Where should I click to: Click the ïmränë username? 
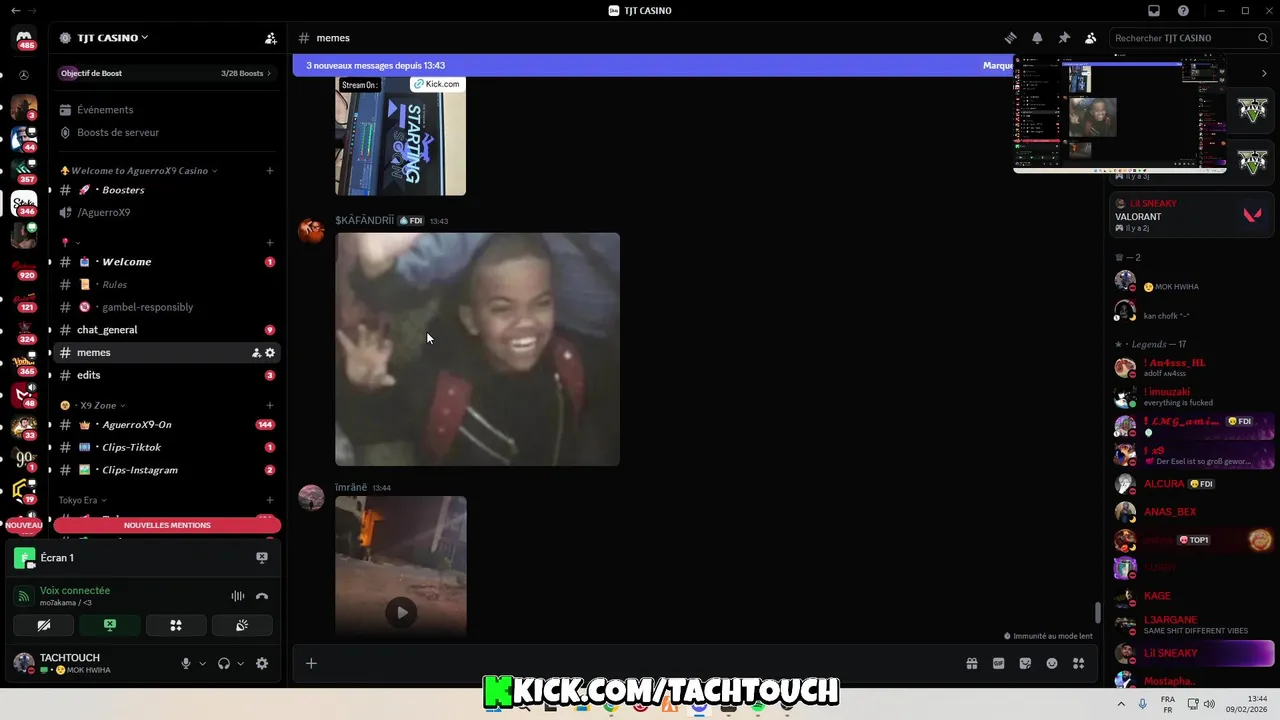[x=351, y=487]
